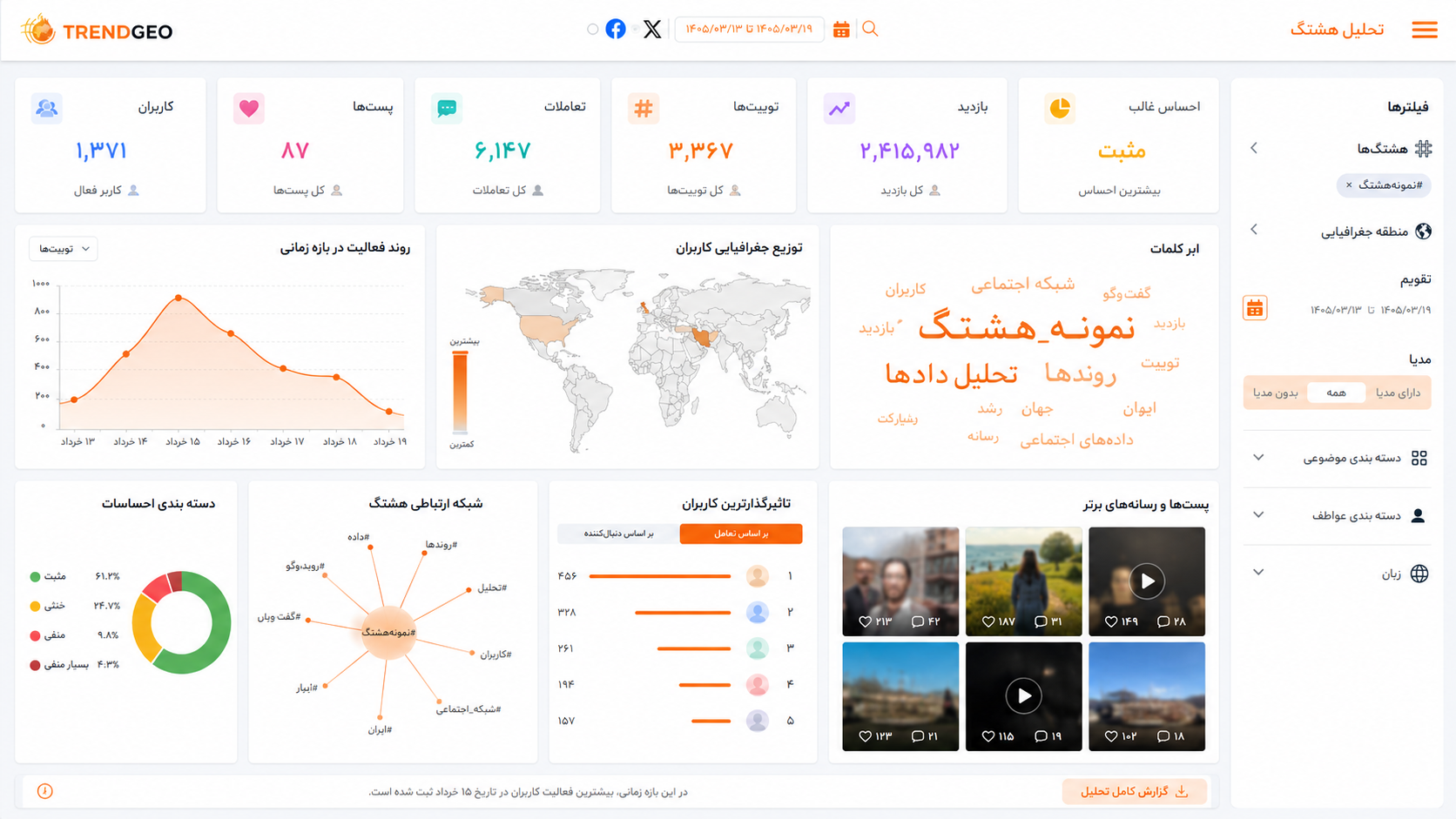The height and width of the screenshot is (819, 1456).
Task: Click avatar of rank ۳ influencer
Action: 758,648
